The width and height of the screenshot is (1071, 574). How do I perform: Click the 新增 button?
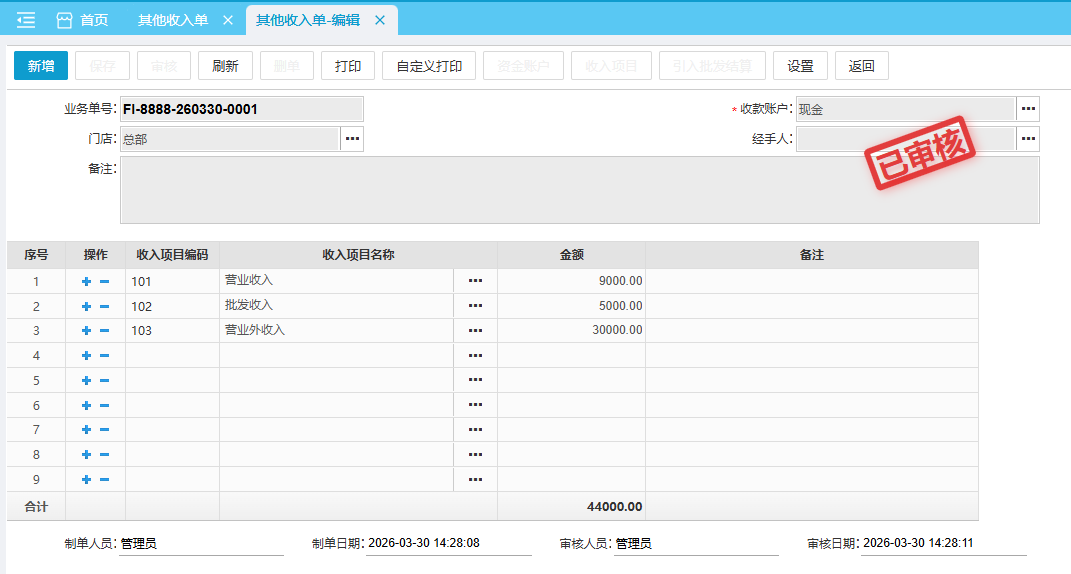[x=41, y=66]
